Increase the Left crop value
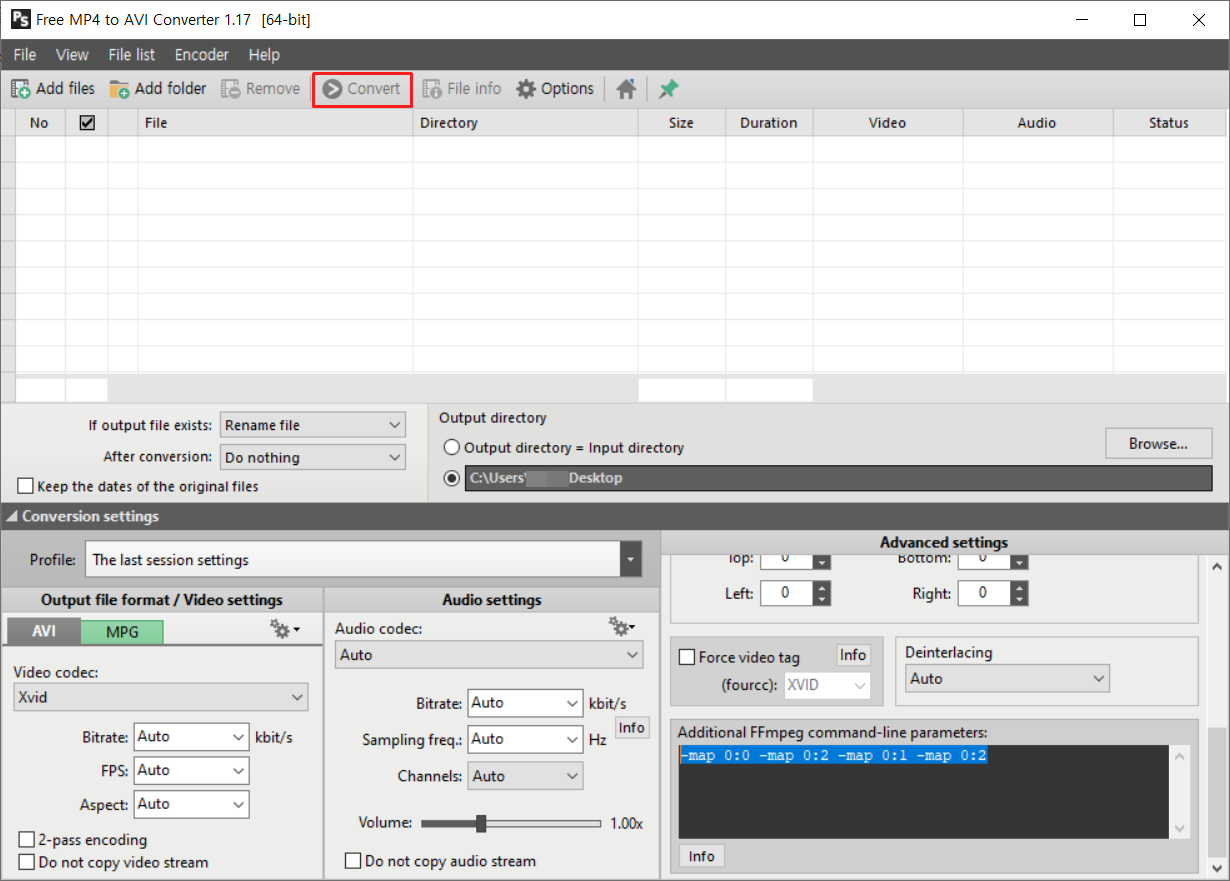1230x881 pixels. (x=822, y=588)
